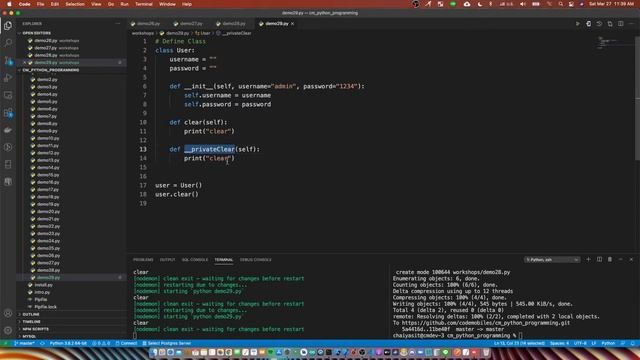
Task: Click the master branch status bar item
Action: coord(24,343)
